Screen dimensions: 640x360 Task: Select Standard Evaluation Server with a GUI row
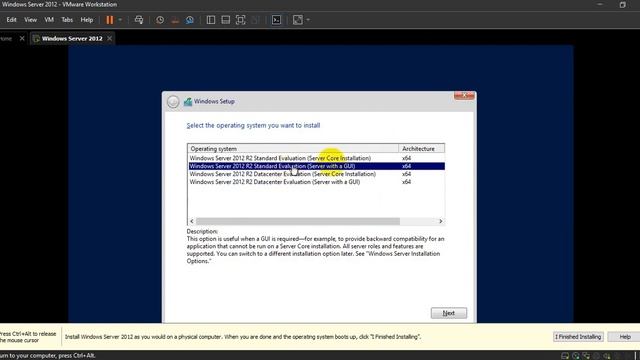(316, 166)
